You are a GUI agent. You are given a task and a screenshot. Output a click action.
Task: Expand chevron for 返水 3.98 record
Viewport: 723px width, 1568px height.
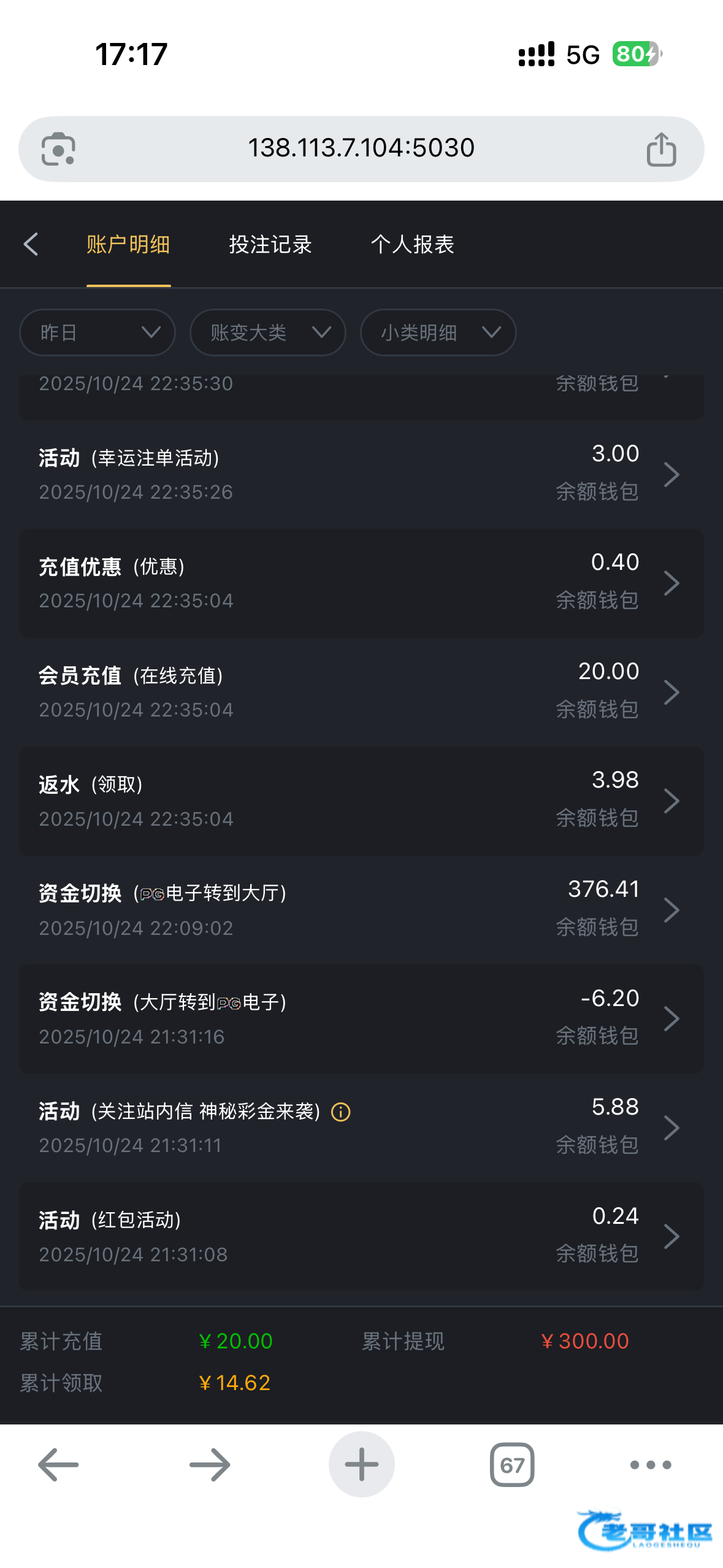pyautogui.click(x=671, y=801)
